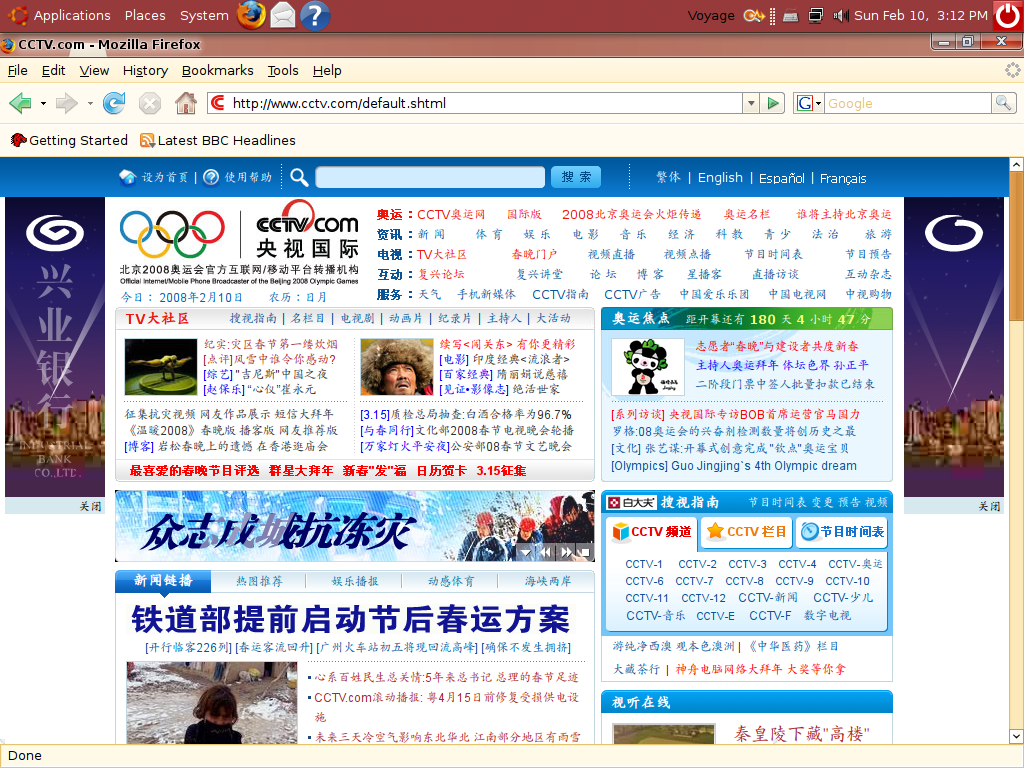Viewport: 1024px width, 768px height.
Task: Click the Voyage key tray icon
Action: coord(754,15)
